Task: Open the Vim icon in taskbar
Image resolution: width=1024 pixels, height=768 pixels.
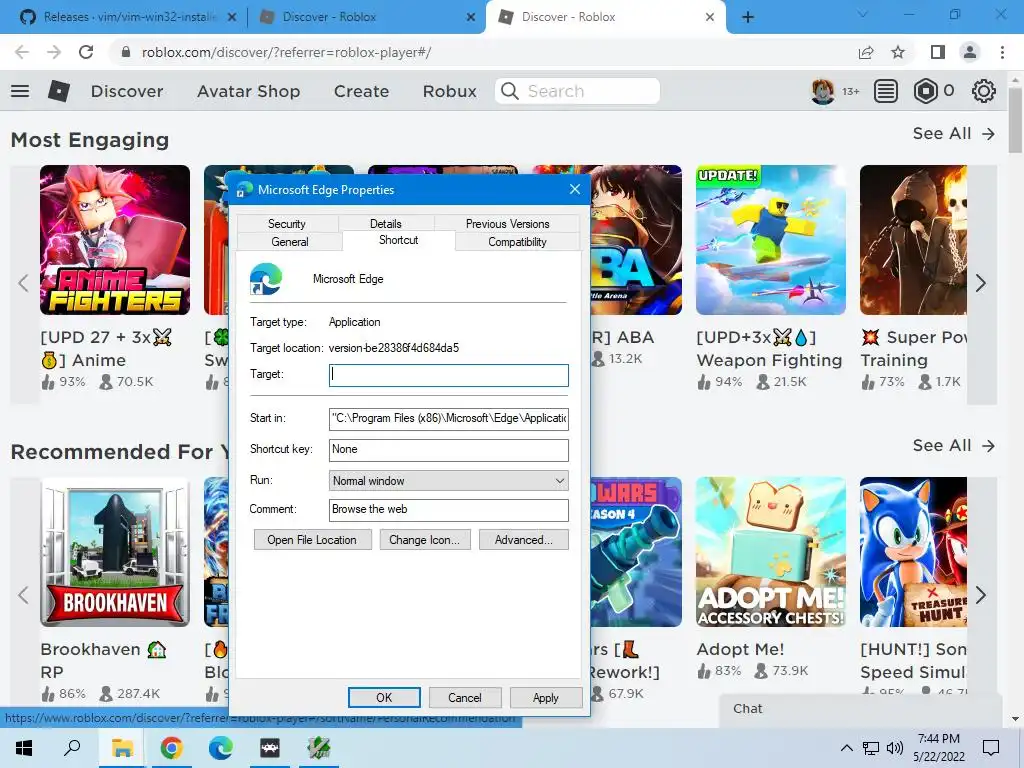Action: (x=319, y=748)
